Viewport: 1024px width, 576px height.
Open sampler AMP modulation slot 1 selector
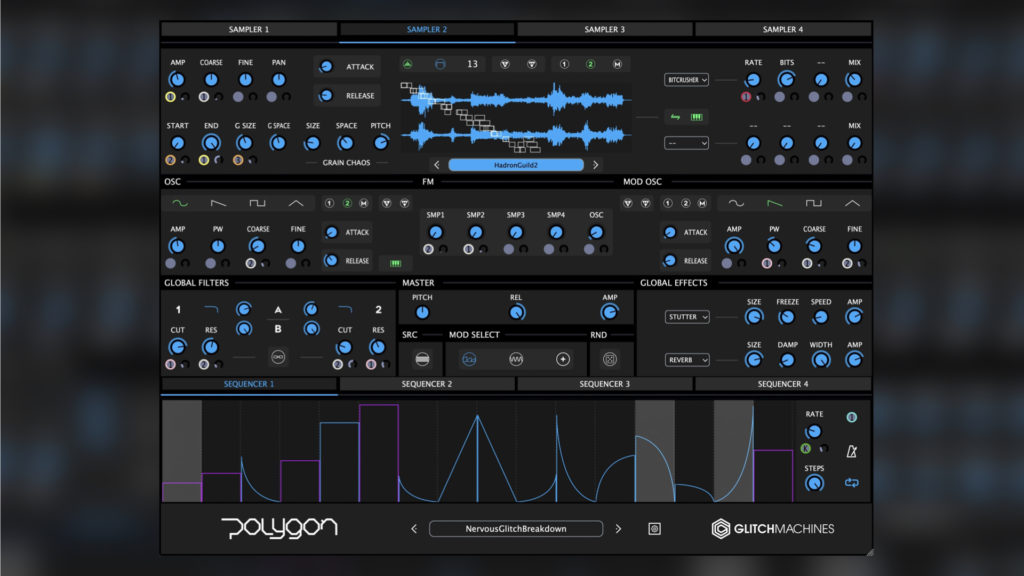coord(170,97)
